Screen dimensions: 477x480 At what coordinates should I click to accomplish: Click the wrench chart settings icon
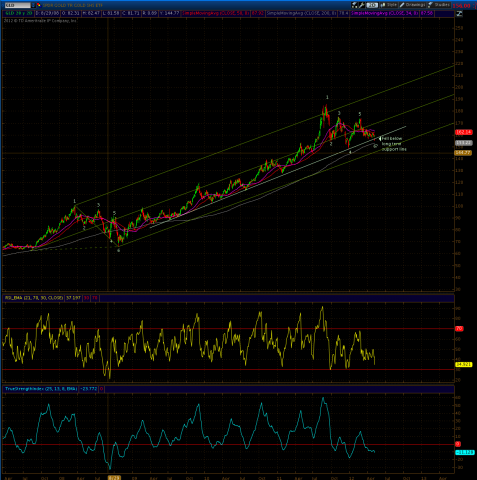(x=362, y=5)
